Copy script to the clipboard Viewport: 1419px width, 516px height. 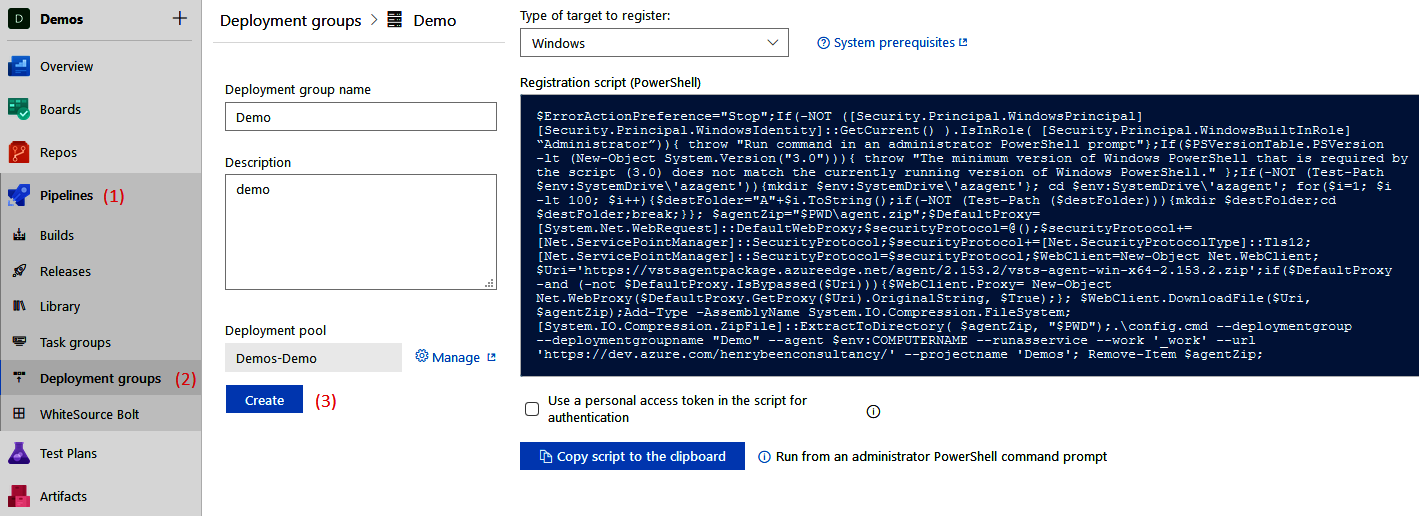632,456
